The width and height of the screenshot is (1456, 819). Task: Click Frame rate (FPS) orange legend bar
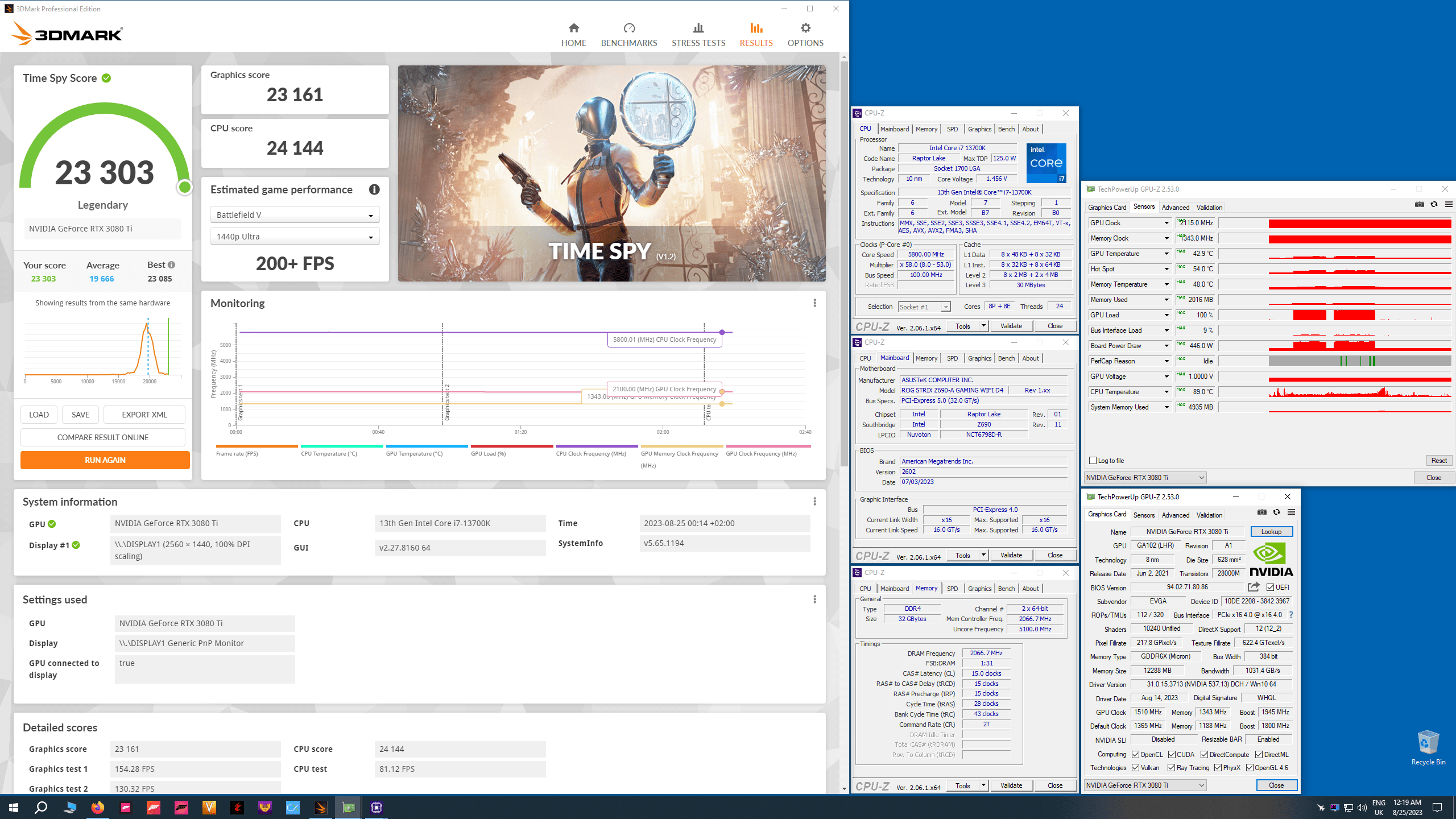point(257,446)
